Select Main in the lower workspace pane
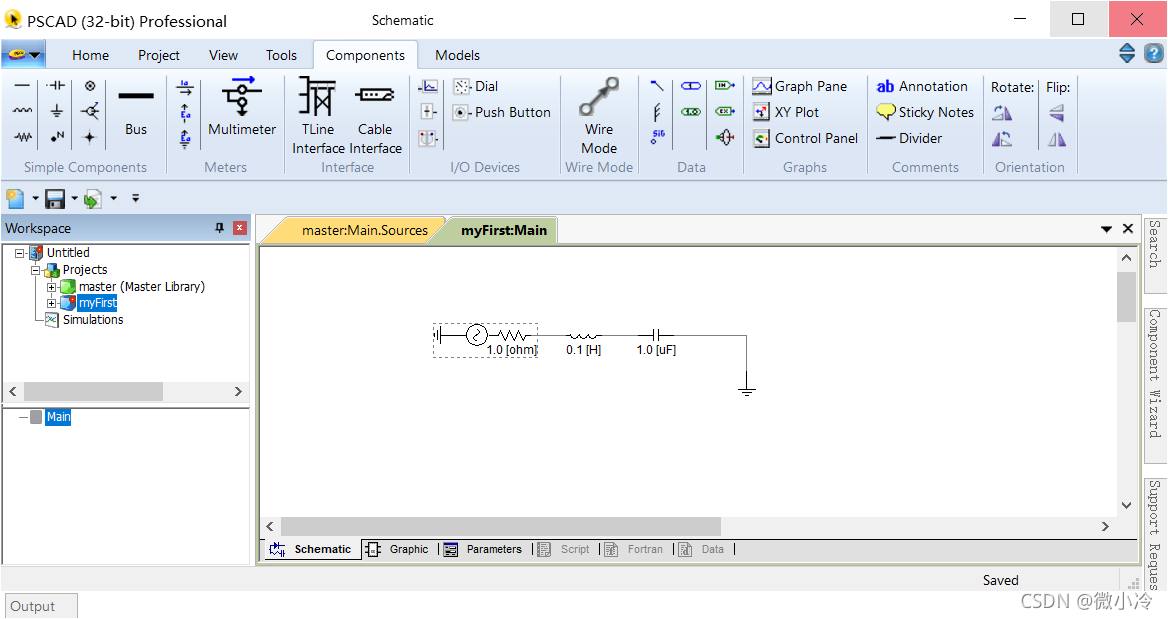 pos(58,417)
